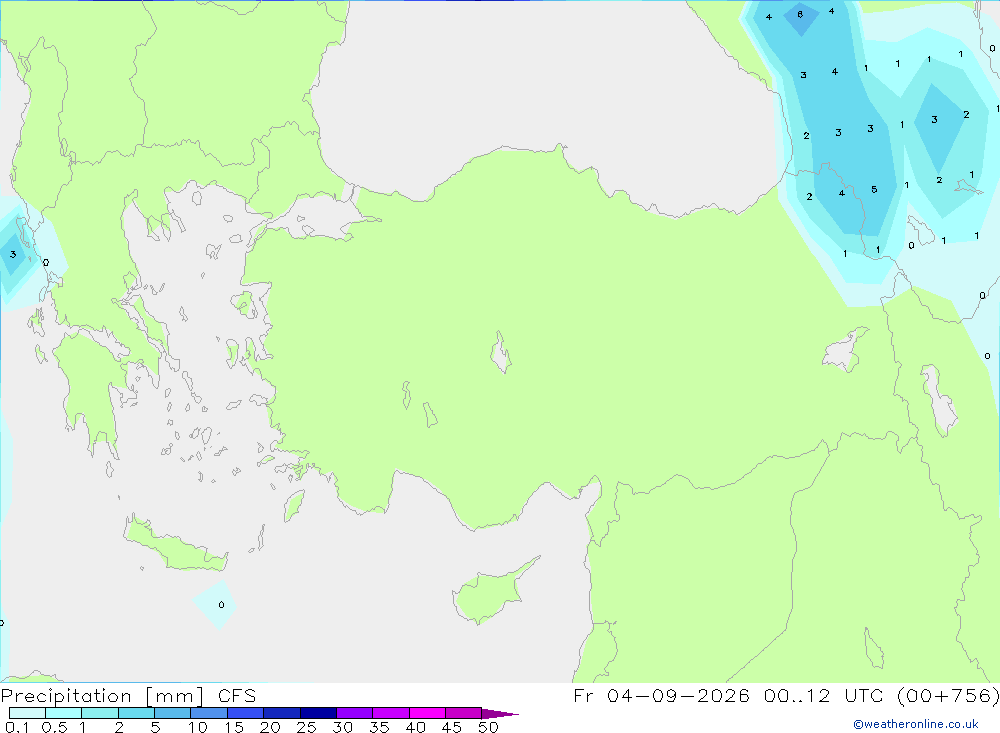Image resolution: width=1000 pixels, height=733 pixels.
Task: Click the legend label '25'
Action: pos(307,727)
